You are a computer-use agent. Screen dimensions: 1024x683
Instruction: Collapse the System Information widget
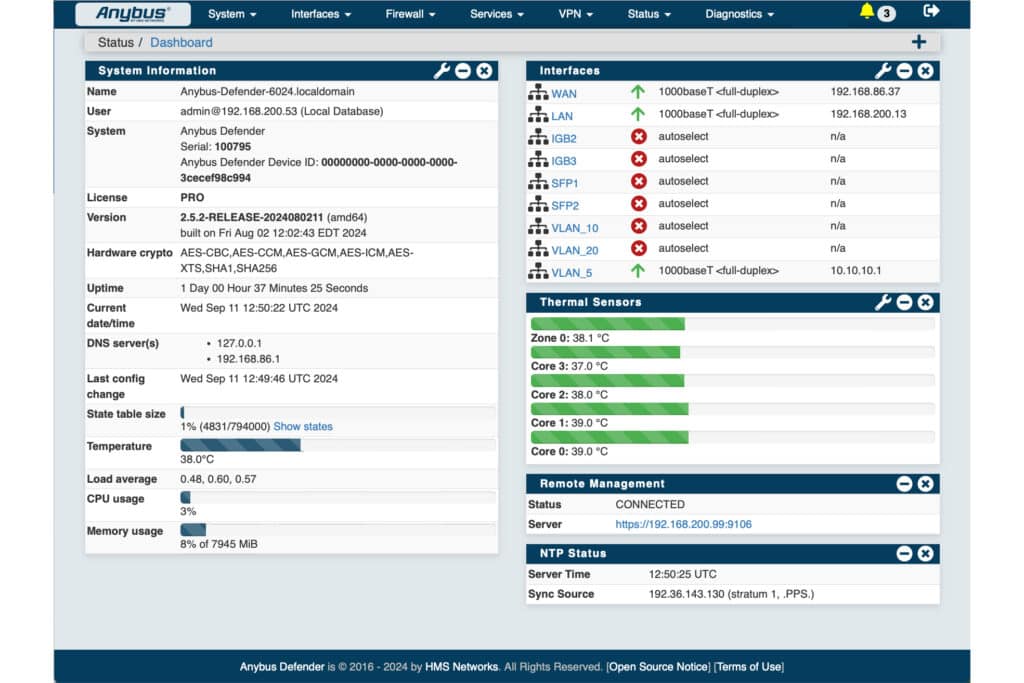(x=463, y=71)
